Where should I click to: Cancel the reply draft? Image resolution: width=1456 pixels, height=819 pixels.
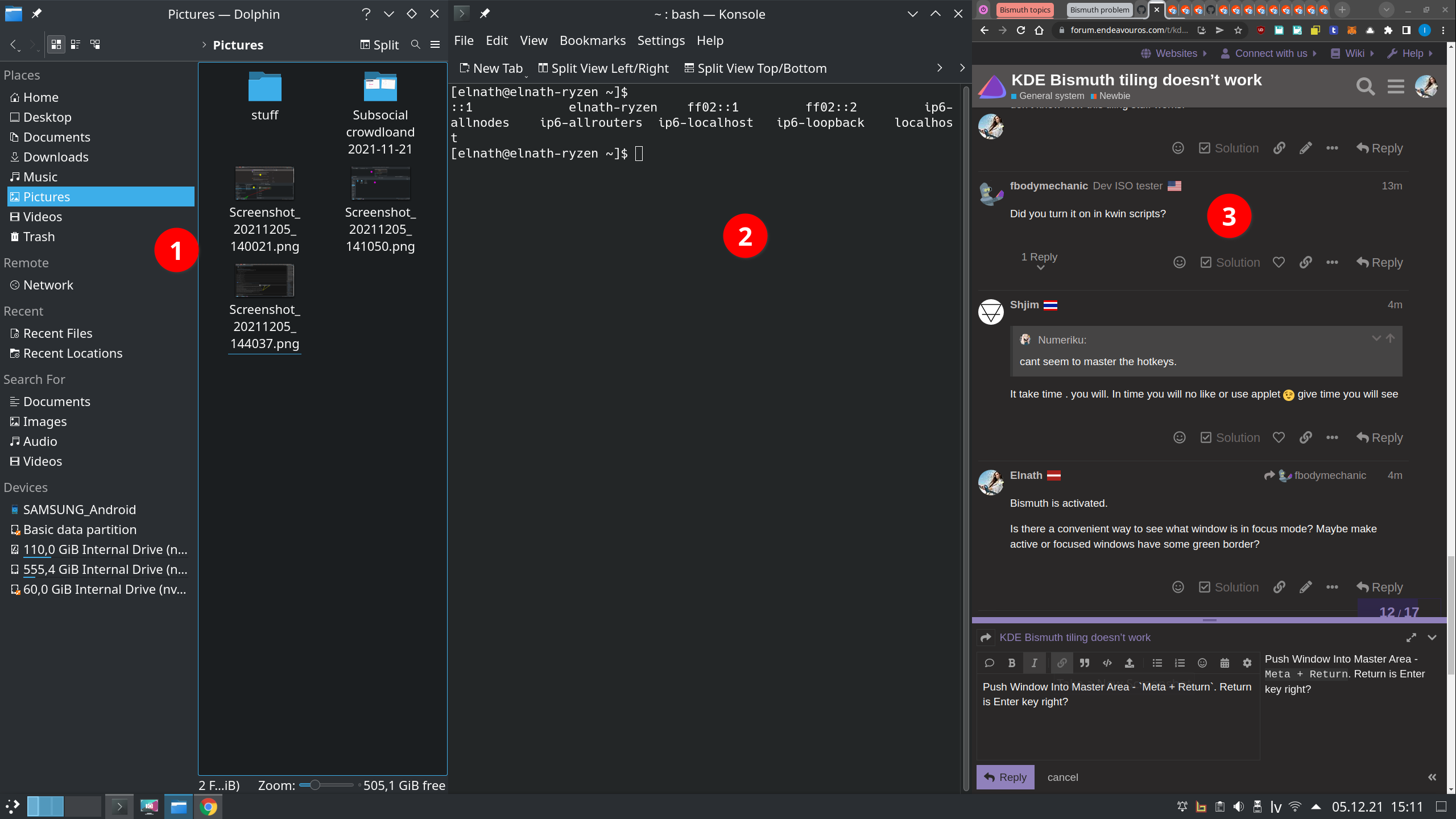[1062, 777]
